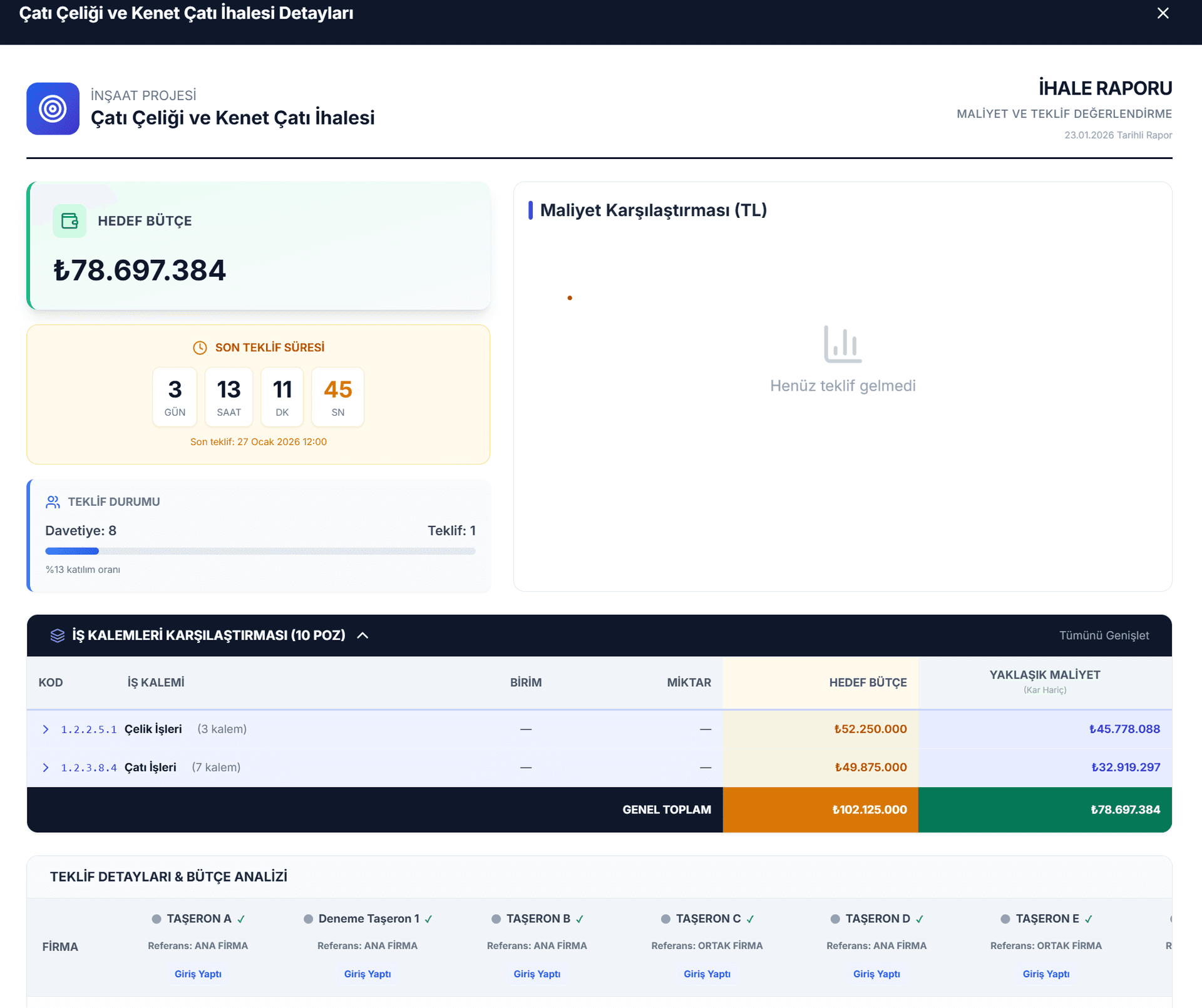Viewport: 1202px width, 1008px height.
Task: Click the bullseye project logo icon
Action: (x=53, y=108)
